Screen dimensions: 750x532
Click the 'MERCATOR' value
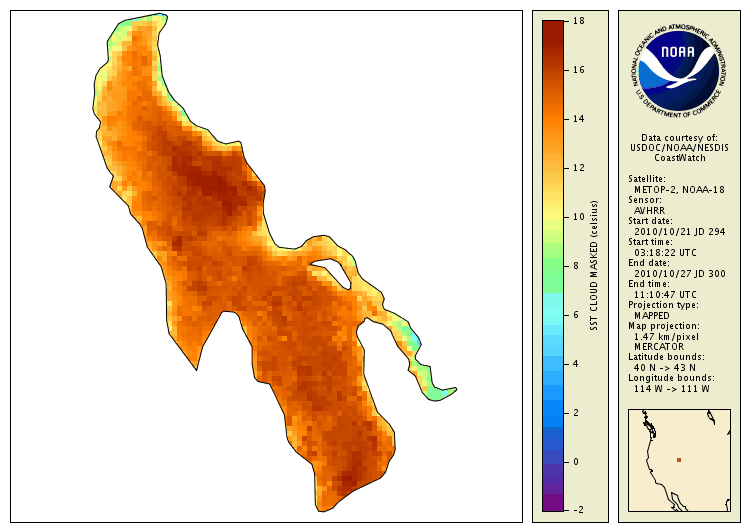(x=659, y=346)
